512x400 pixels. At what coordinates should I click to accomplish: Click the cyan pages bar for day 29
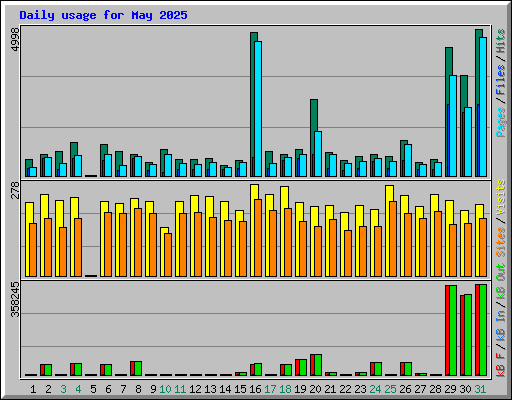click(x=453, y=126)
